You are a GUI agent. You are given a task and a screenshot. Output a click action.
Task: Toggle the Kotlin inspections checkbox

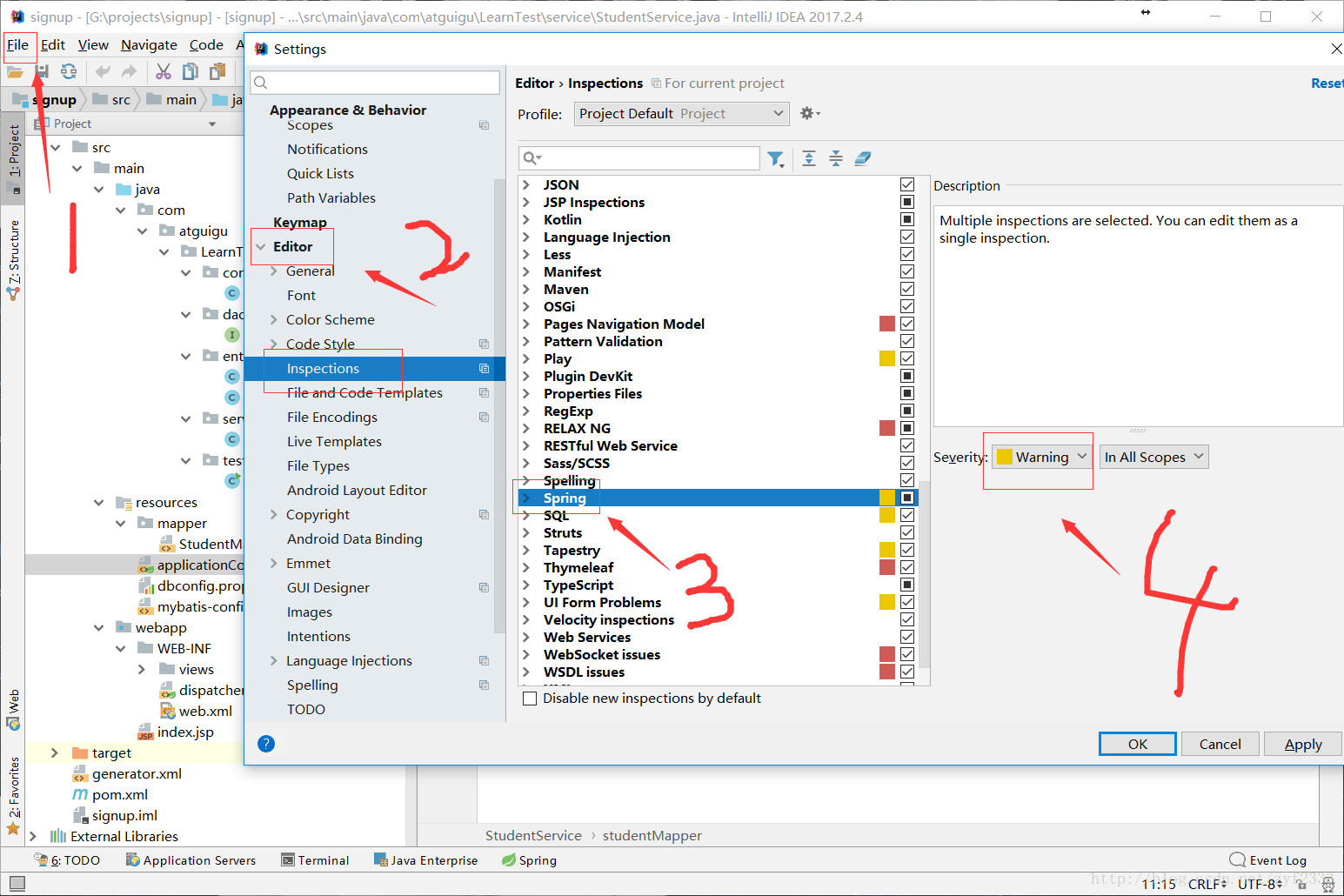tap(907, 219)
